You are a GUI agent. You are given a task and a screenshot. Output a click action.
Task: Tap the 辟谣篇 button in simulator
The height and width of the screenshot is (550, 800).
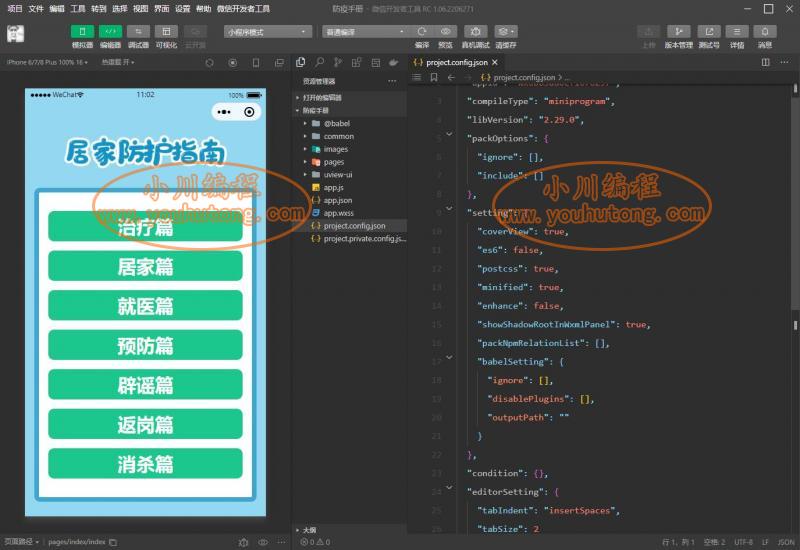pos(145,385)
